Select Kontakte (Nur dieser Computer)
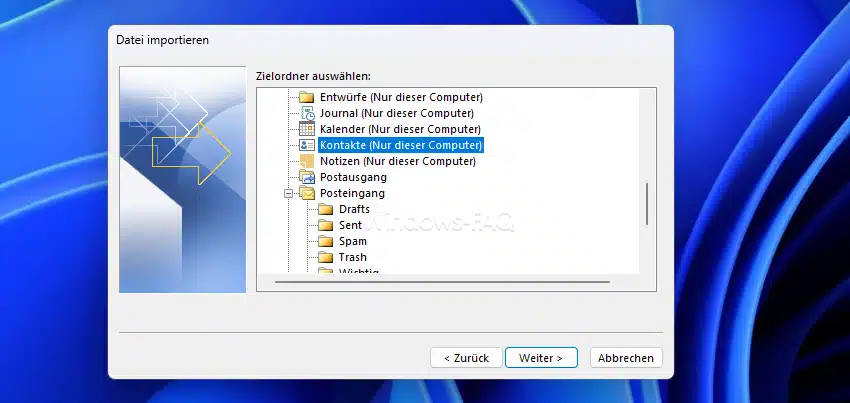850x403 pixels. pyautogui.click(x=401, y=145)
